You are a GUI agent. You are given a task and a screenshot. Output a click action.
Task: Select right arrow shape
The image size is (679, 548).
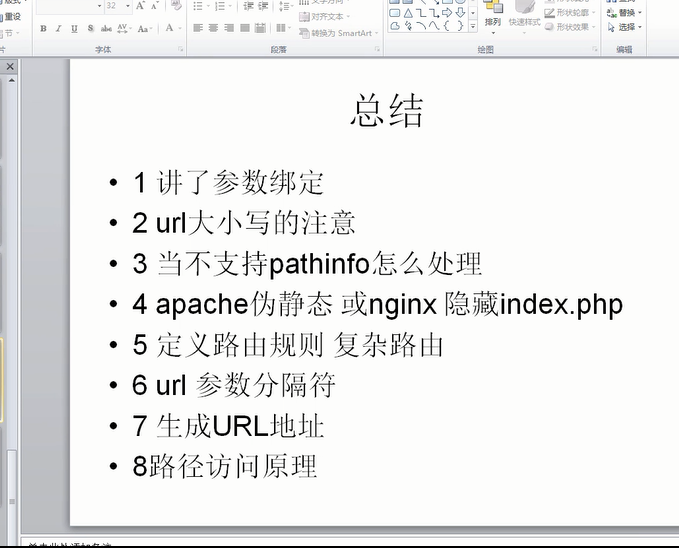point(447,13)
